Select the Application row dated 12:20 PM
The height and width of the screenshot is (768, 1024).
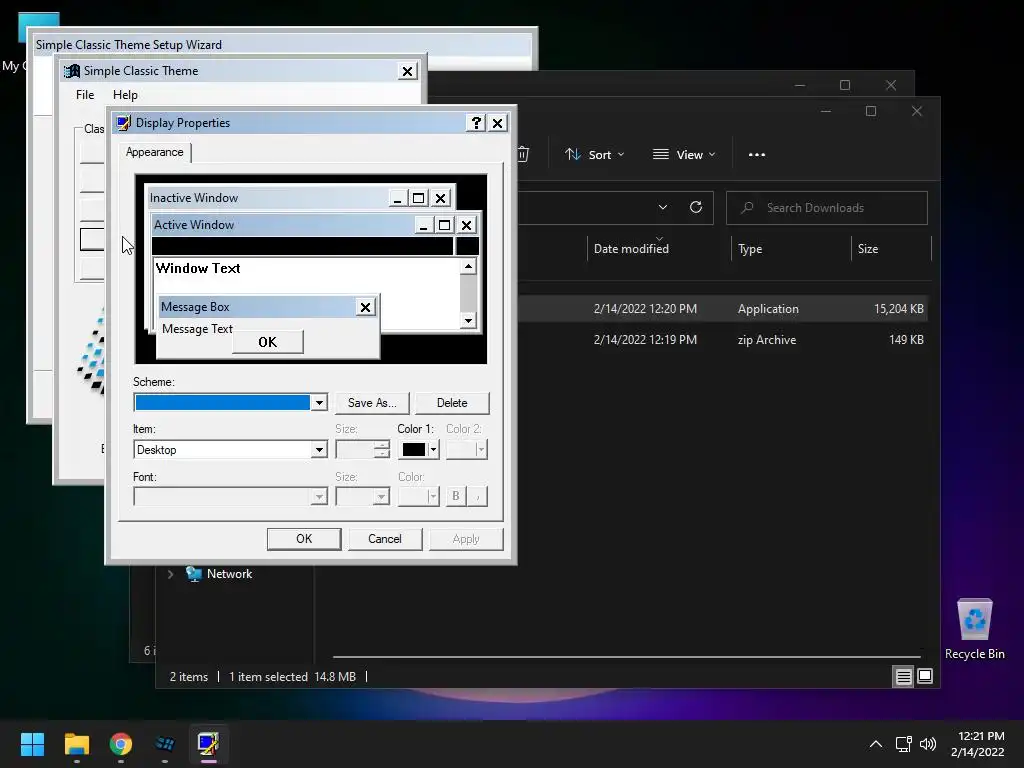tap(722, 309)
